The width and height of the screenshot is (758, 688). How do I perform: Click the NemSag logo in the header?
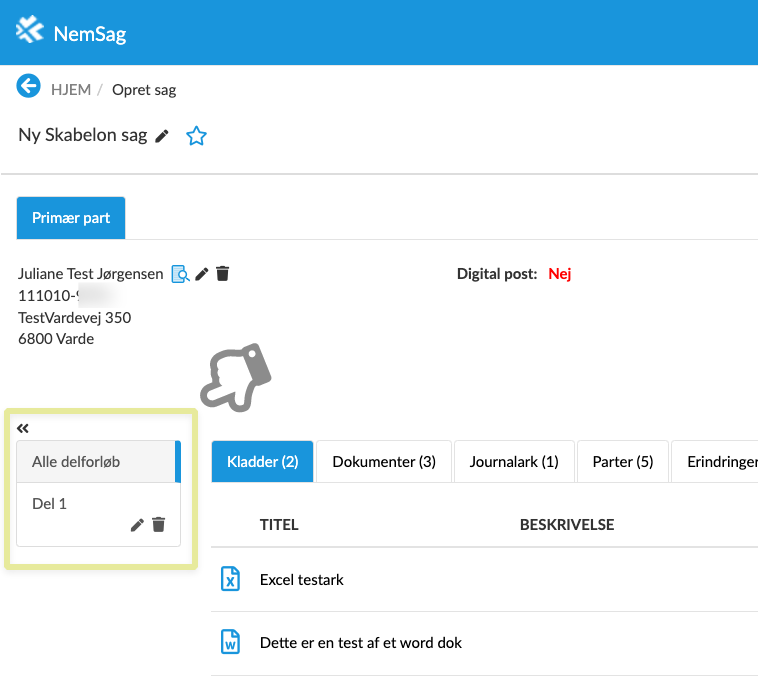coord(71,33)
